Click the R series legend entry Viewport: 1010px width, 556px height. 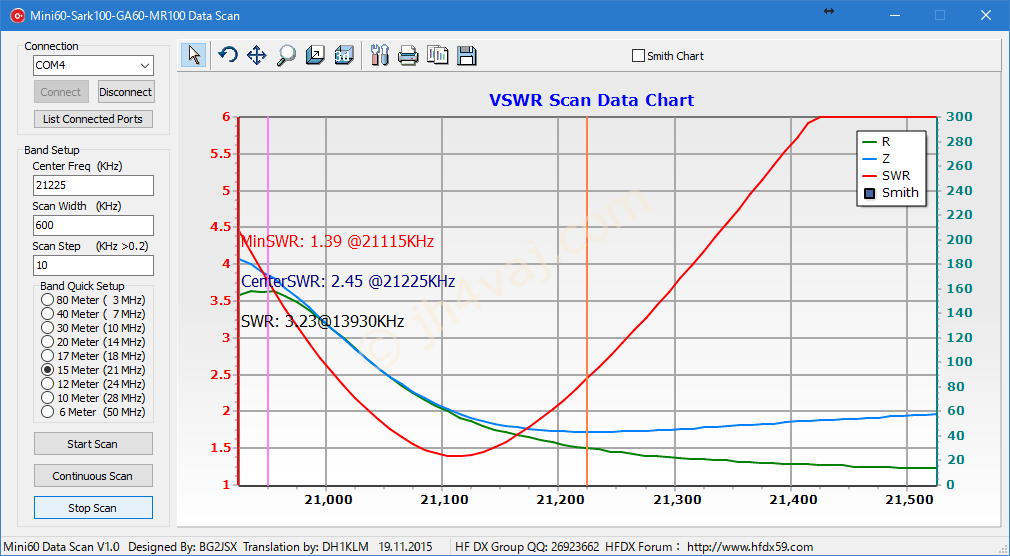(877, 142)
